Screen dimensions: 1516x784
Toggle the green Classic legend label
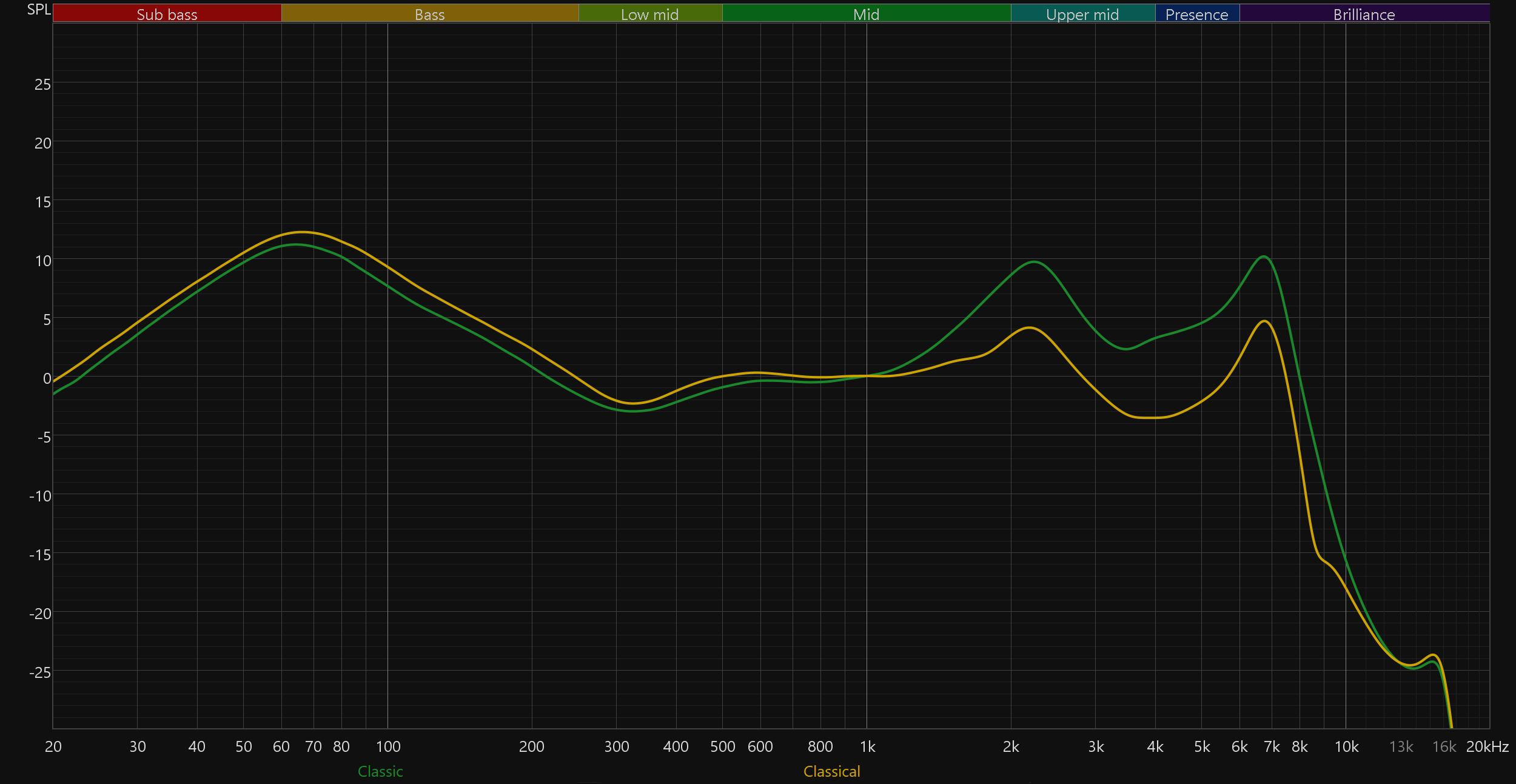(380, 771)
